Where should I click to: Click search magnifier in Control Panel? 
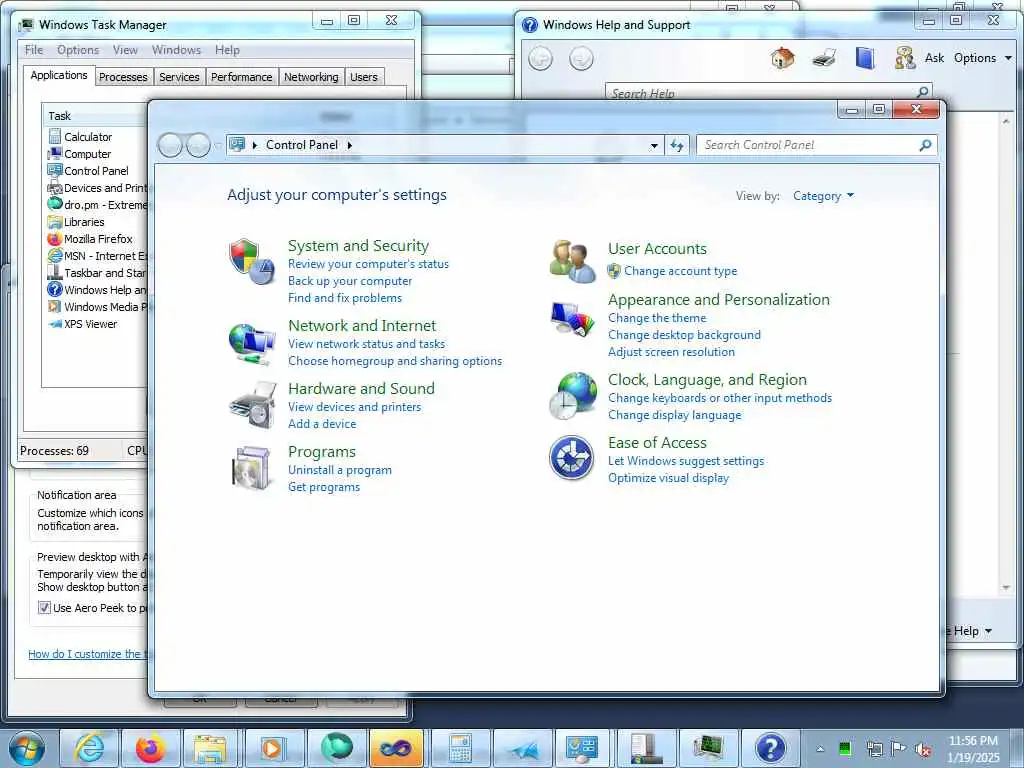[x=925, y=145]
